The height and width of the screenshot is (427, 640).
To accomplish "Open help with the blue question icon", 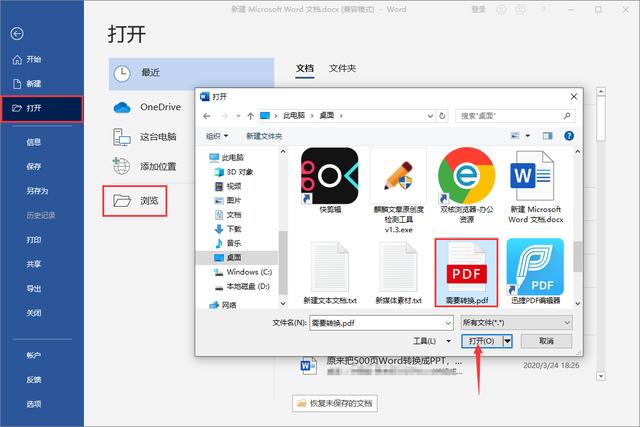I will tap(569, 136).
